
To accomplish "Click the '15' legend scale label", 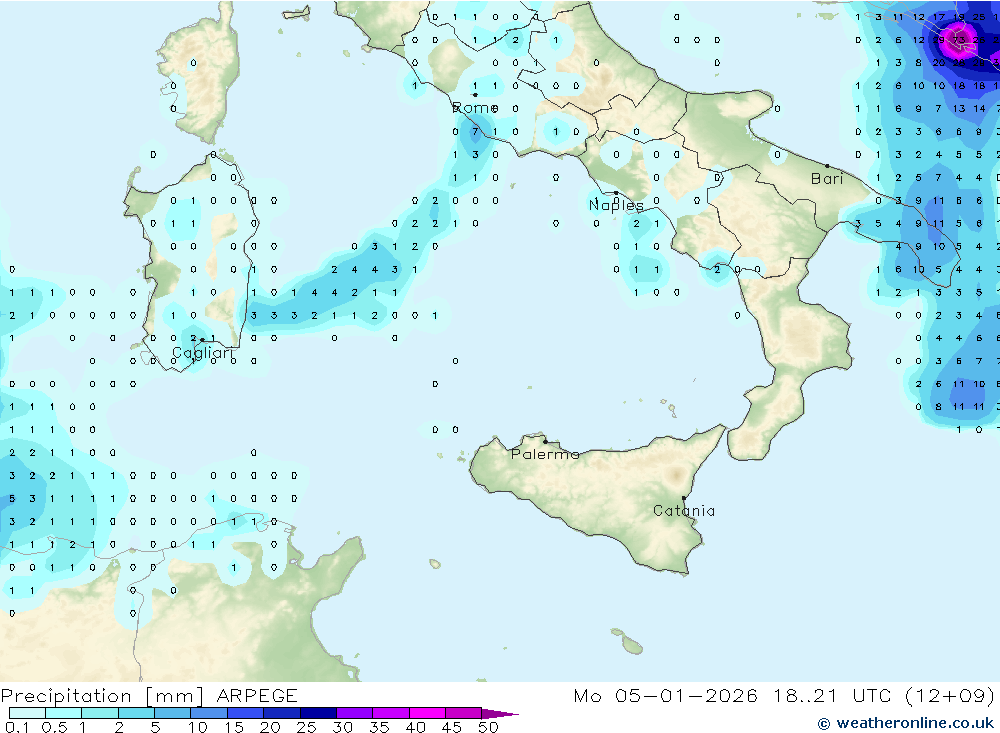I will click(233, 727).
